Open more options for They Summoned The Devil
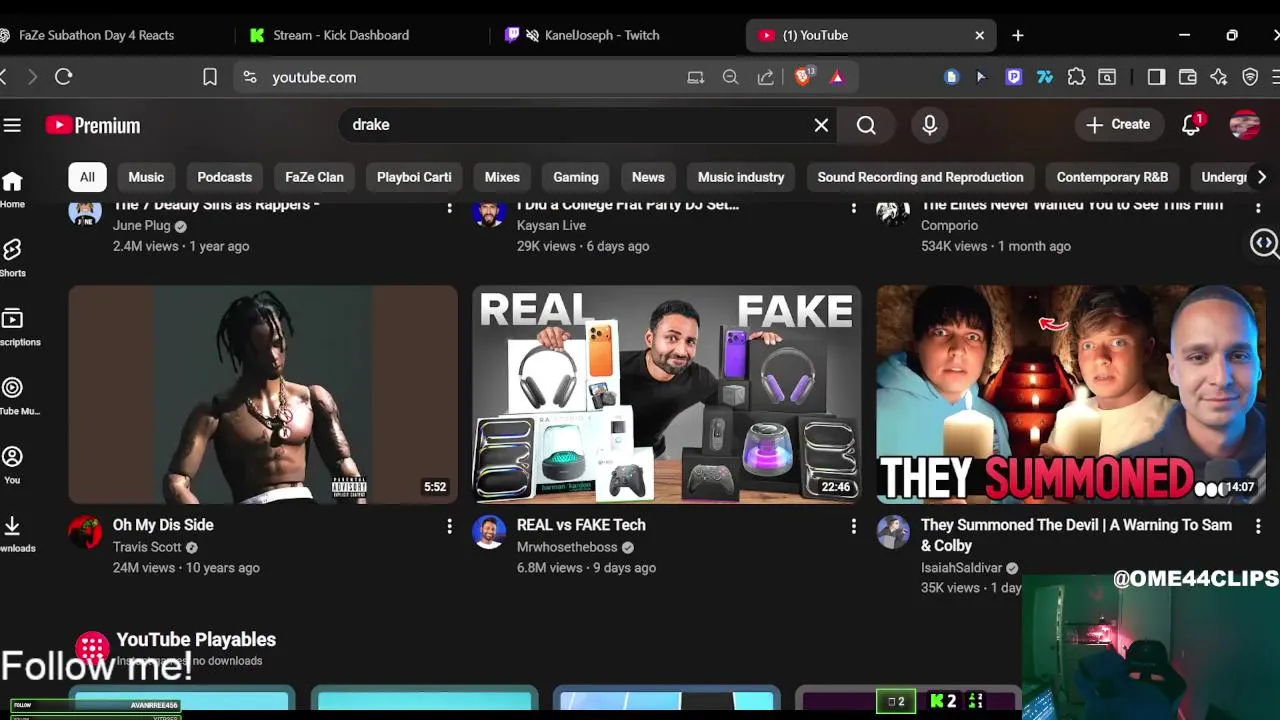 point(1257,526)
